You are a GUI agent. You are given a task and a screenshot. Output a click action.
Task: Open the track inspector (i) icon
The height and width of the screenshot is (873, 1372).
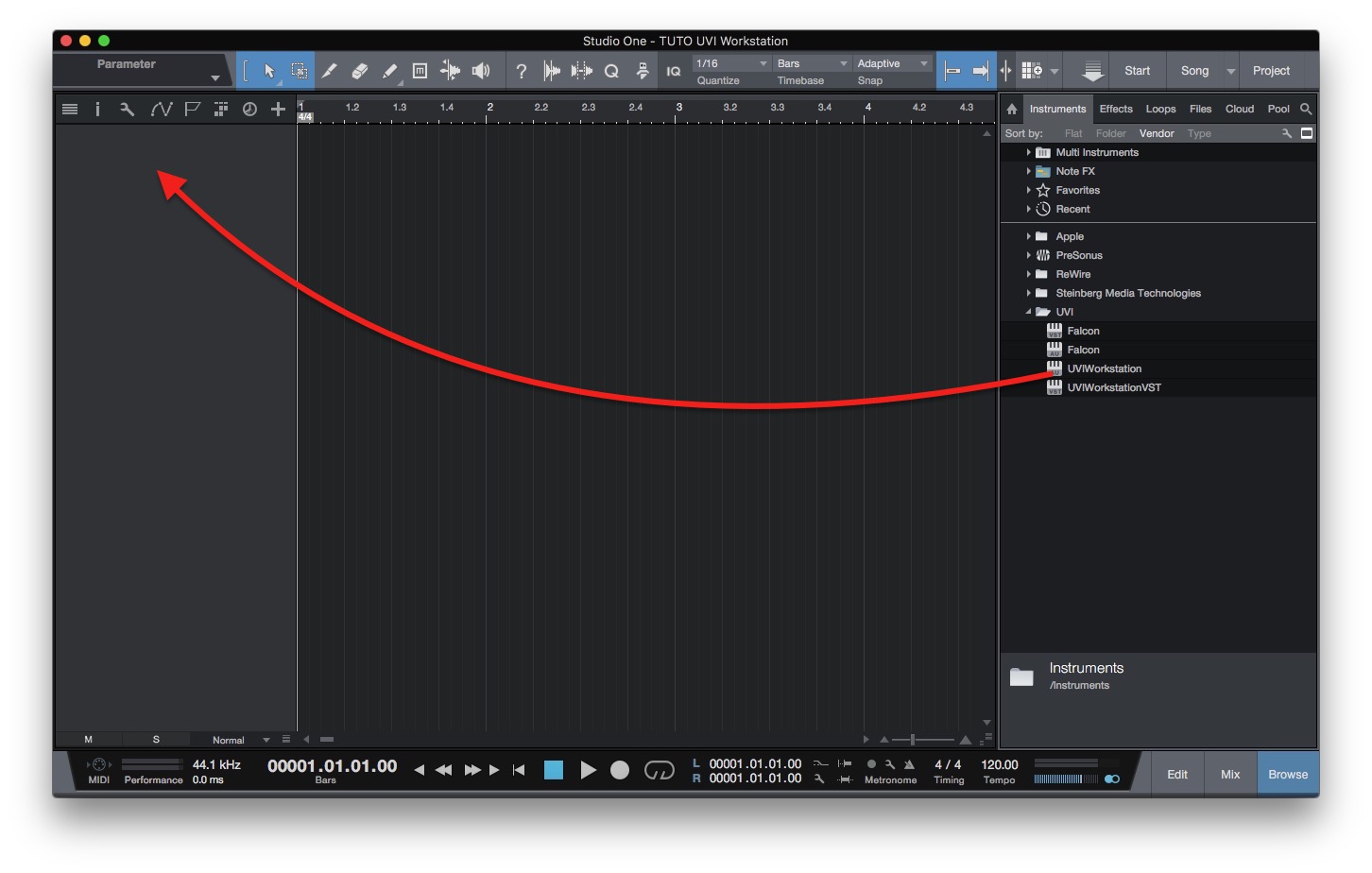[97, 110]
